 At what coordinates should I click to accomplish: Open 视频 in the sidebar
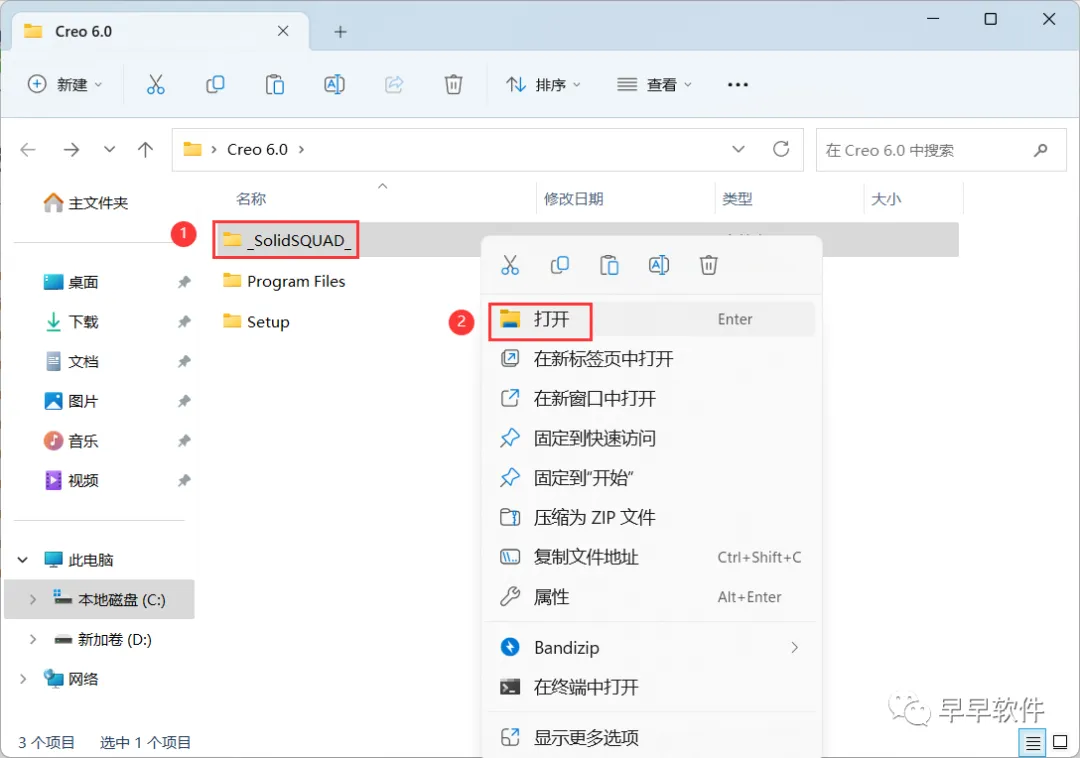click(71, 481)
